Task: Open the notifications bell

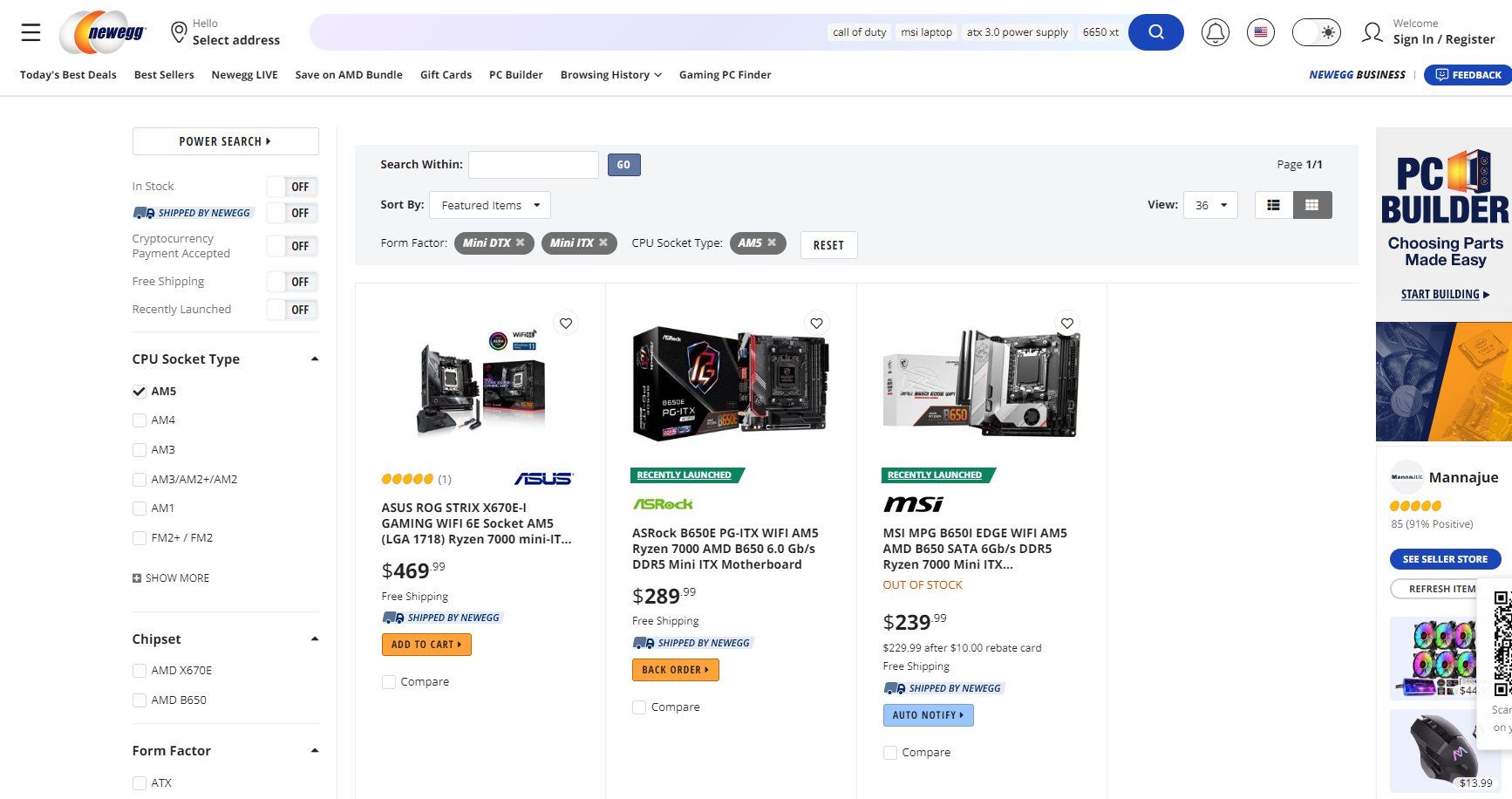Action: [1215, 32]
